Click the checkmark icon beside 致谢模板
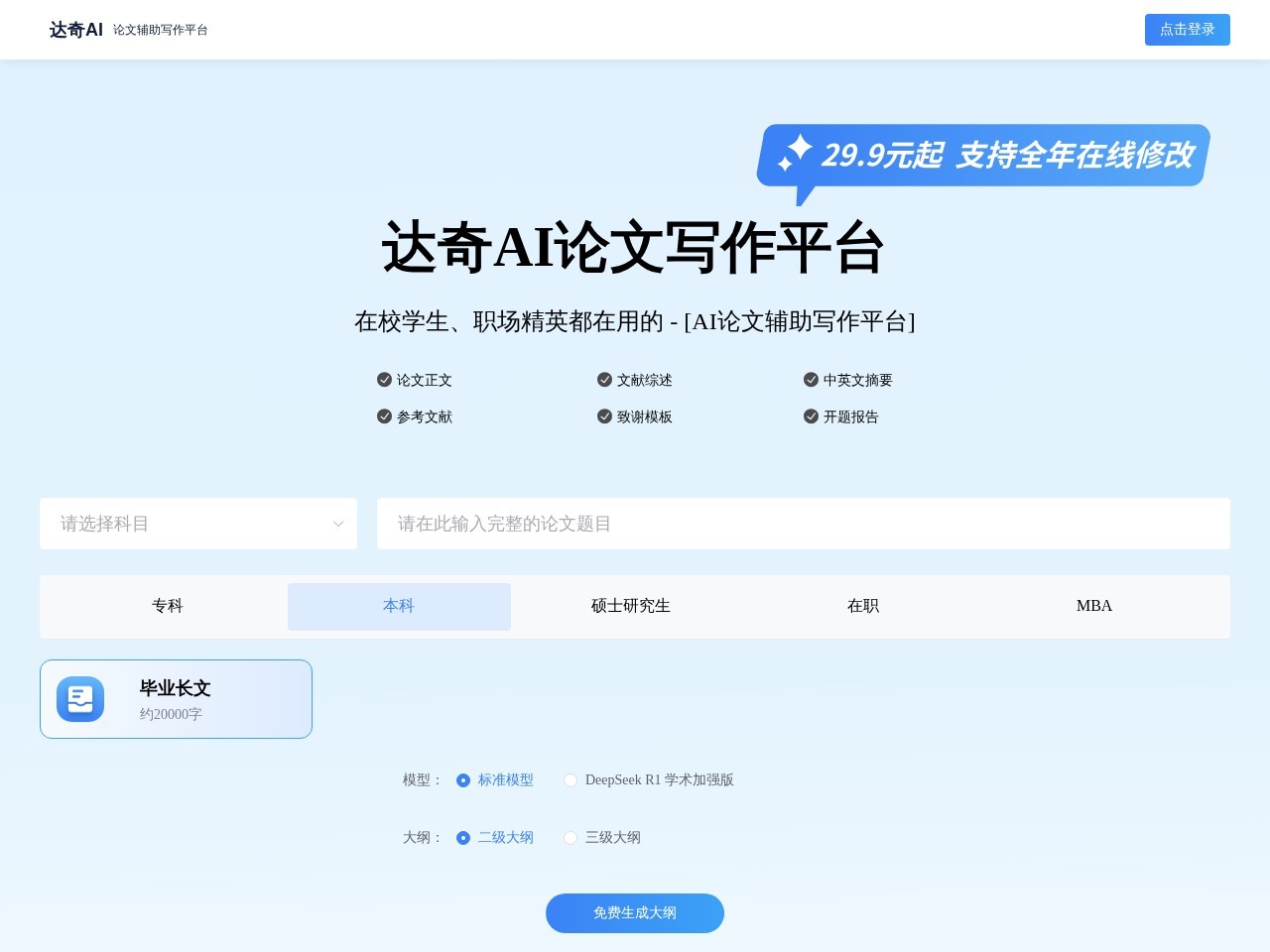Image resolution: width=1270 pixels, height=952 pixels. (x=603, y=416)
